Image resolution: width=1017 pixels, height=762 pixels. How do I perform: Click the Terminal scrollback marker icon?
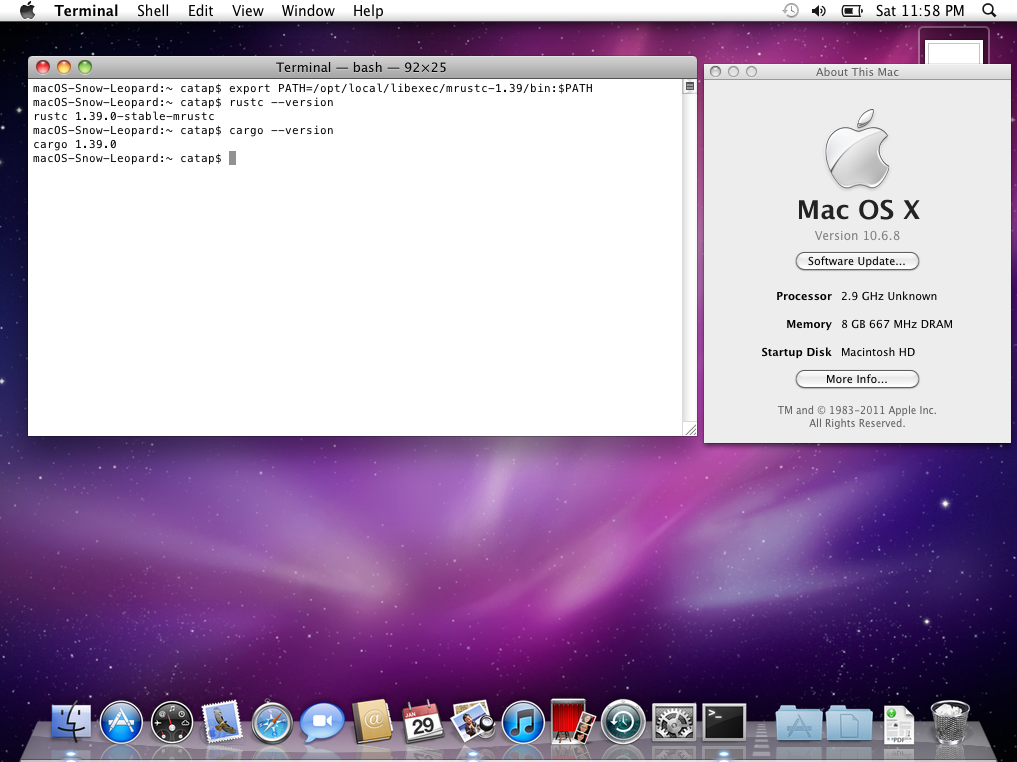click(690, 86)
